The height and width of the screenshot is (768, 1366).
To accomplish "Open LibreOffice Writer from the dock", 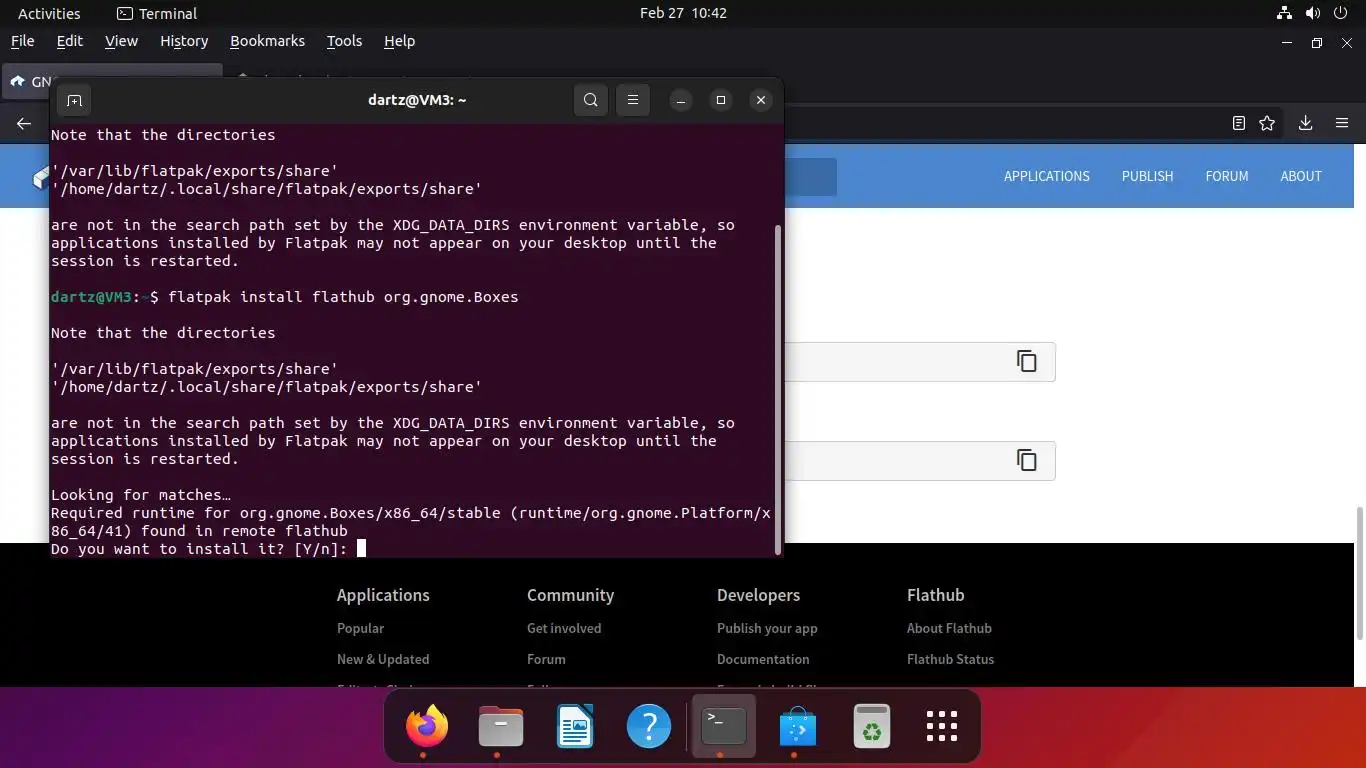I will pyautogui.click(x=575, y=726).
